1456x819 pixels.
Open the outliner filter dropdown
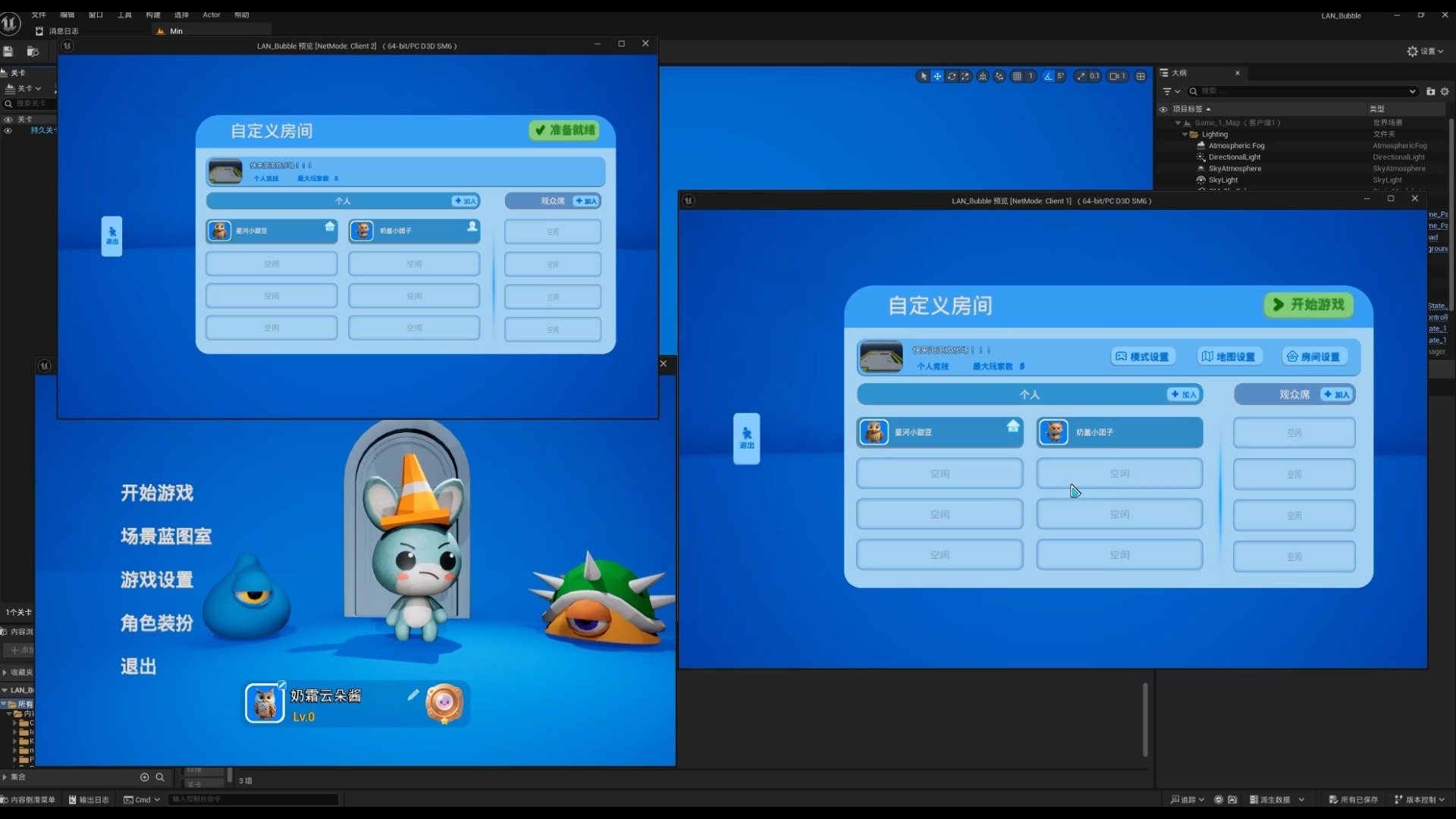(1172, 91)
